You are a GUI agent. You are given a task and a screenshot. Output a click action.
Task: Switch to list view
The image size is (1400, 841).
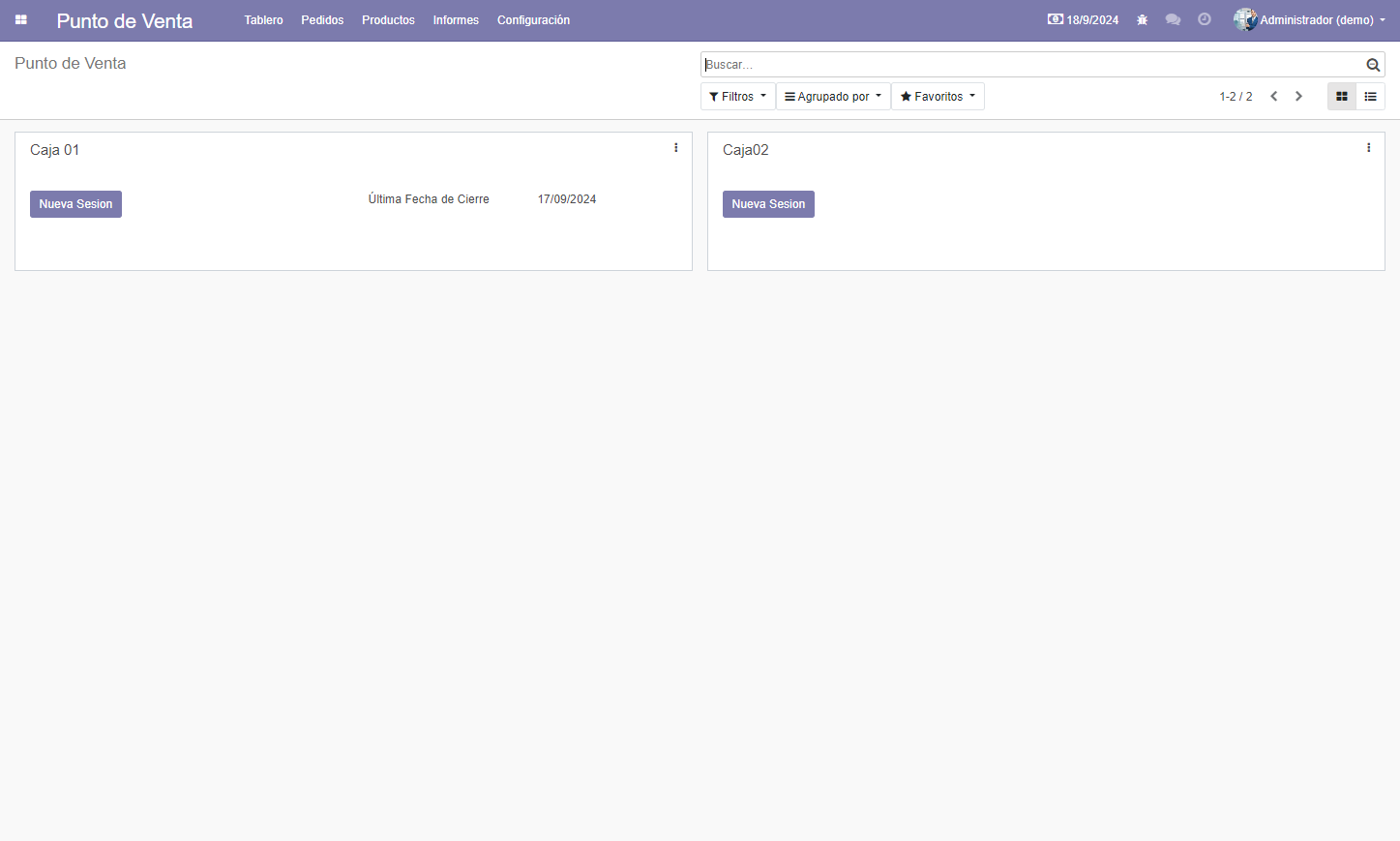click(1370, 96)
